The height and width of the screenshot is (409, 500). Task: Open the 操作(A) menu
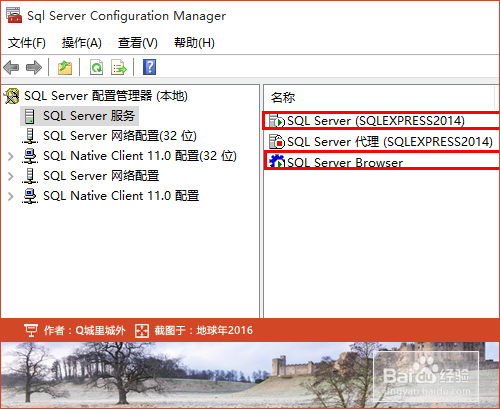tap(82, 43)
